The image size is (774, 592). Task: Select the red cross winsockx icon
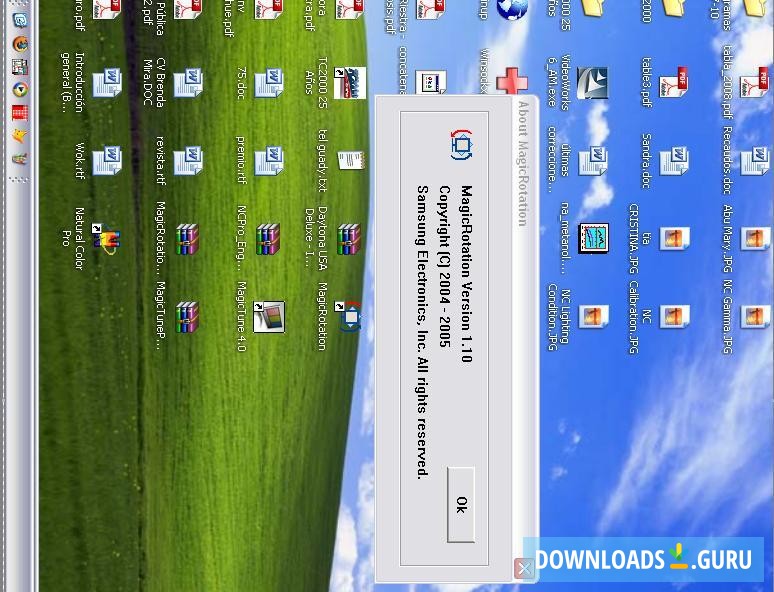pyautogui.click(x=512, y=81)
